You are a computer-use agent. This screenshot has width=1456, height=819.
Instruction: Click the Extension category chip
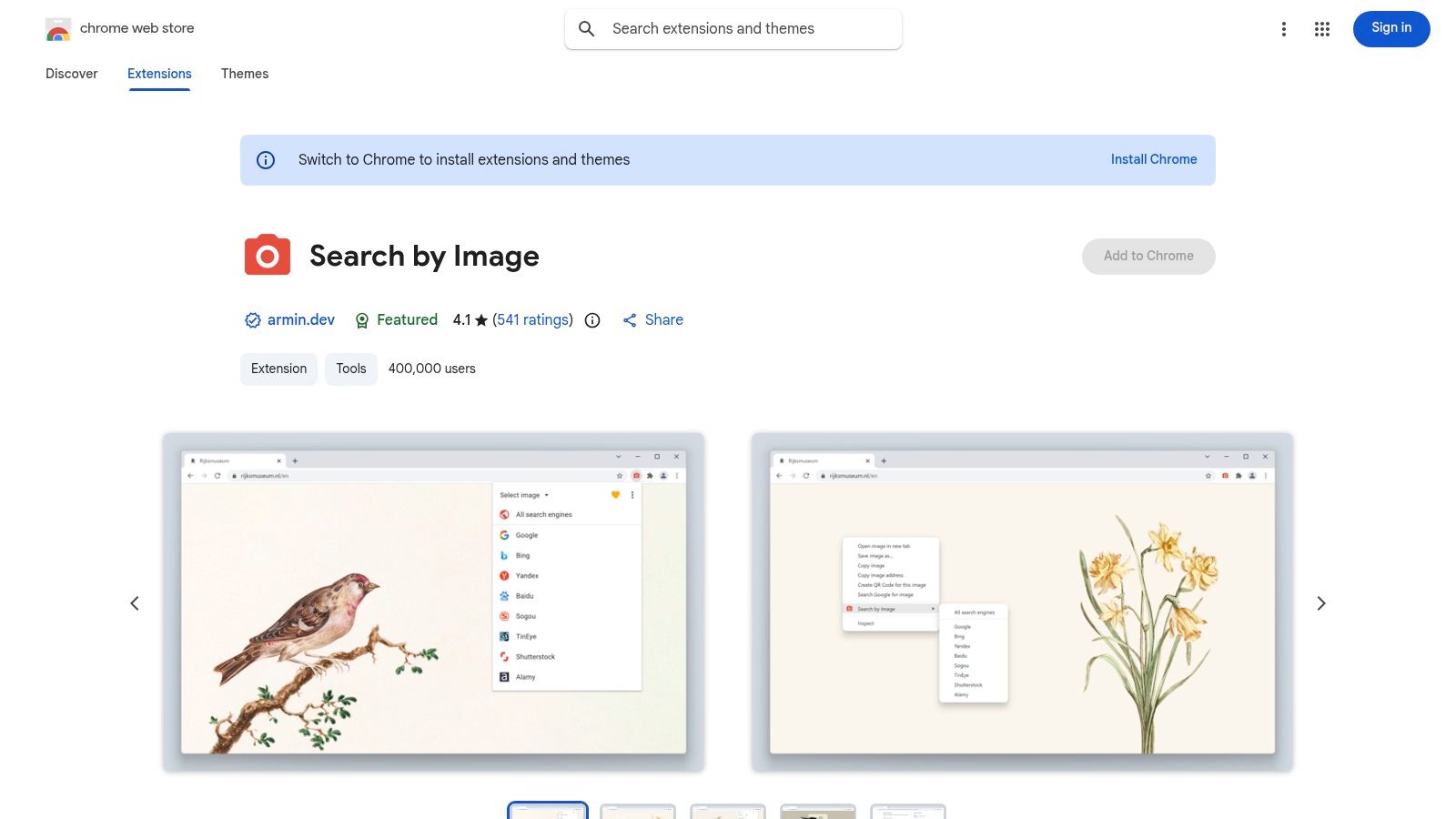pos(278,369)
